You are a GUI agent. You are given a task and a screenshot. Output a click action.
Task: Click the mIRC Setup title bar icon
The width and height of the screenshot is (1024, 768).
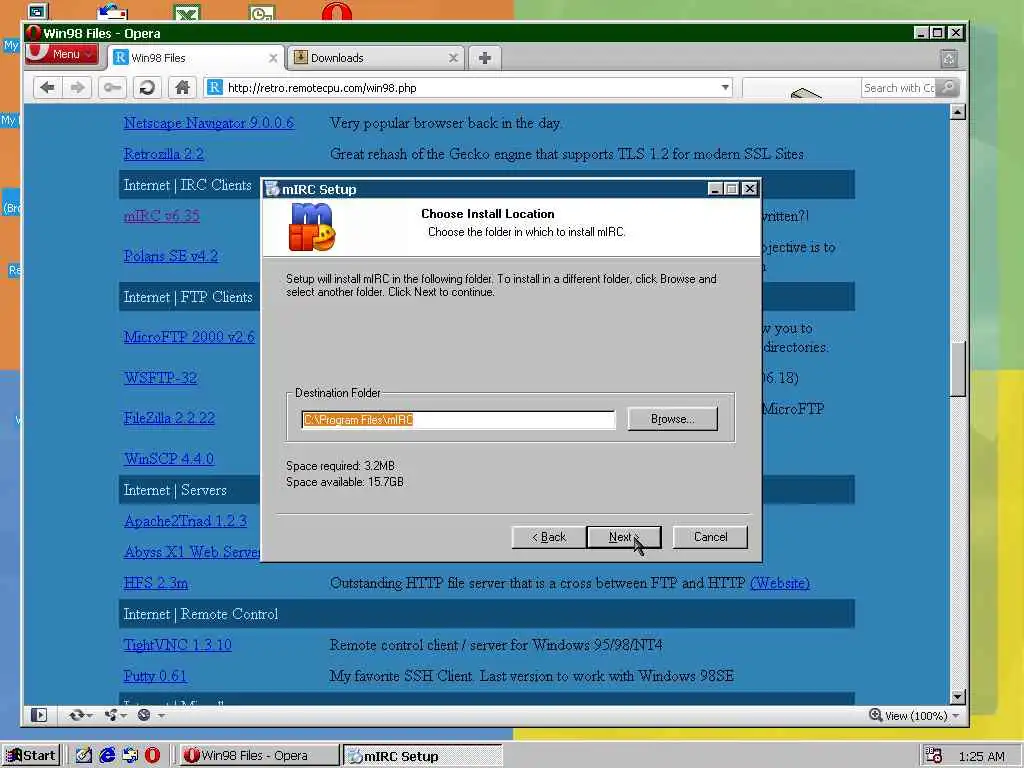(273, 189)
